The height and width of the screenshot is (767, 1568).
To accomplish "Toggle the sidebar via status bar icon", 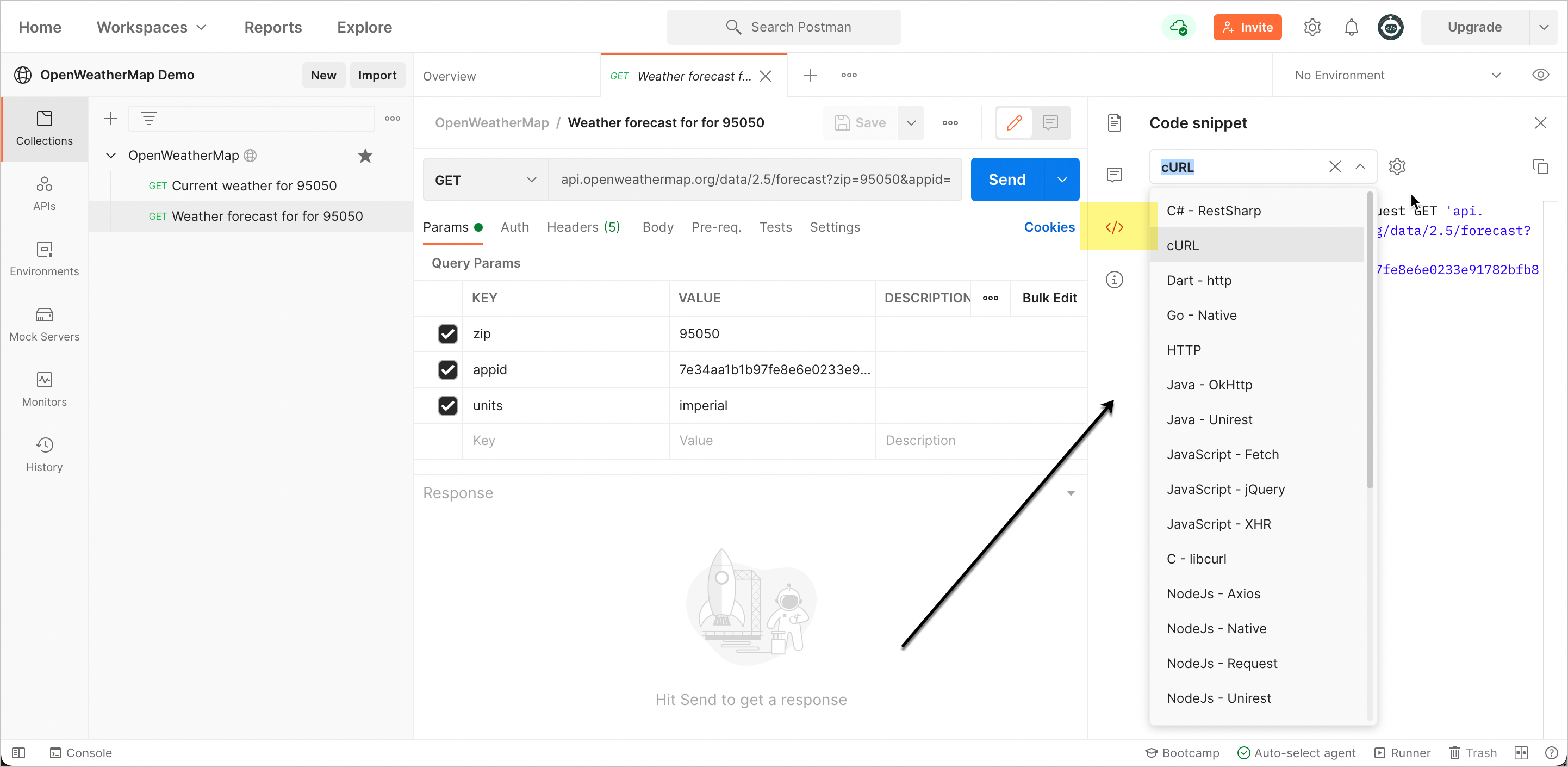I will 18,752.
